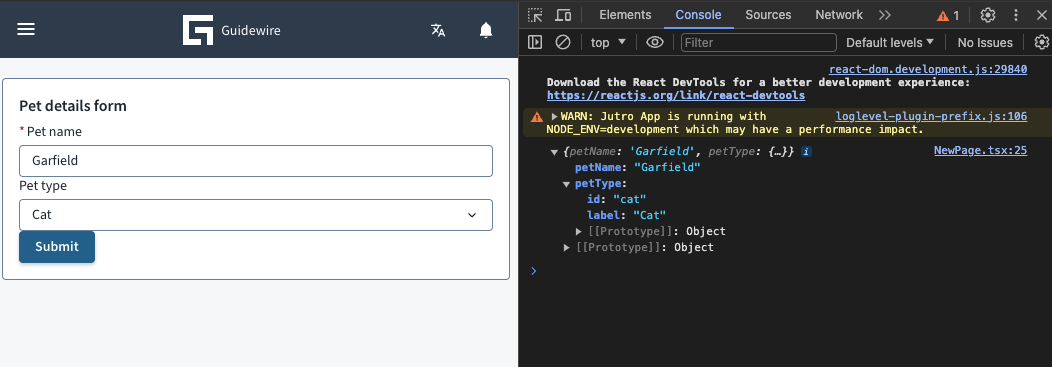Click the warning count badge showing 1
Image resolution: width=1052 pixels, height=367 pixels.
tap(948, 15)
